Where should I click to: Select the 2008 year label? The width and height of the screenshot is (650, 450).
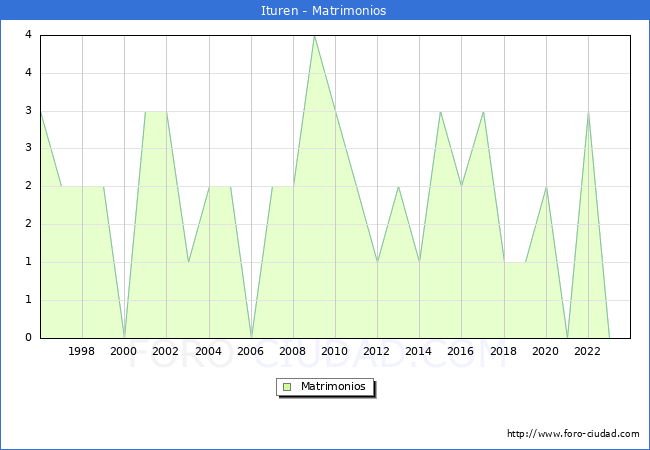293,351
